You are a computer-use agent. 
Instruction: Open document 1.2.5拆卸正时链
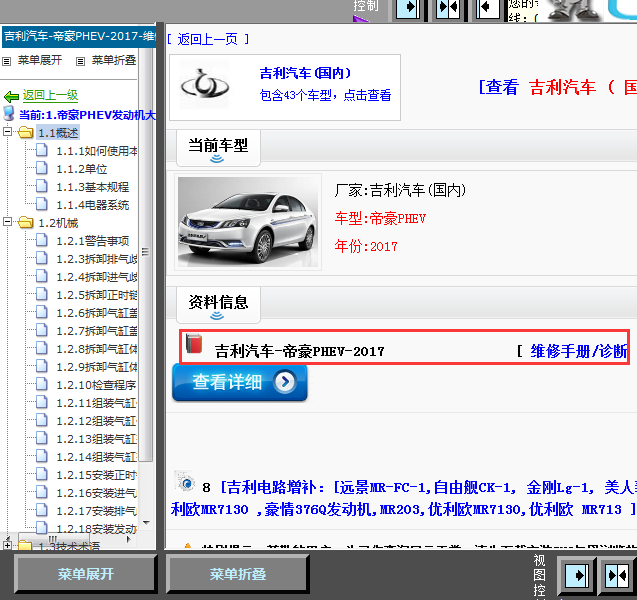pos(97,295)
